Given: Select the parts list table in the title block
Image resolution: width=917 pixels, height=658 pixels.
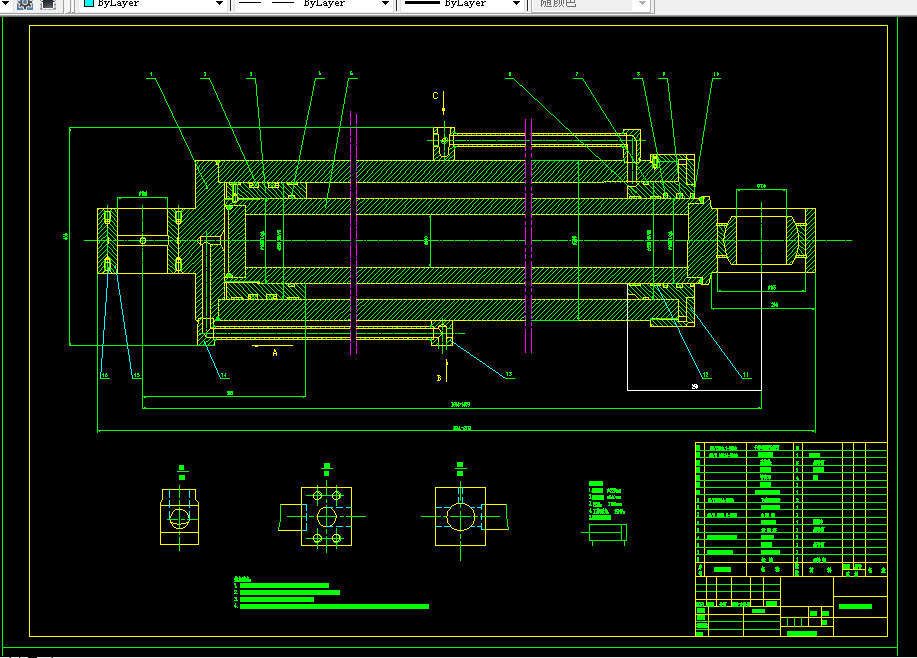Looking at the screenshot, I should coord(791,509).
